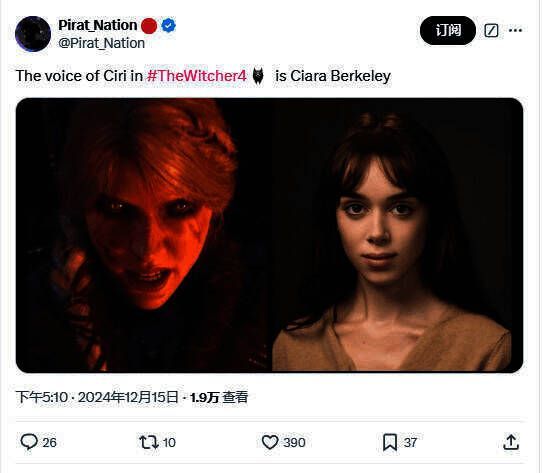Screen dimensions: 553x473
Task: Bookmark this post
Action: [x=390, y=442]
